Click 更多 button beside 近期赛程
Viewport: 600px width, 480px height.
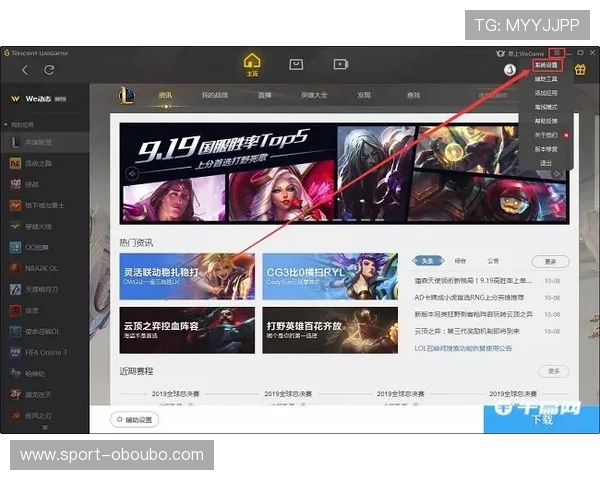(554, 371)
